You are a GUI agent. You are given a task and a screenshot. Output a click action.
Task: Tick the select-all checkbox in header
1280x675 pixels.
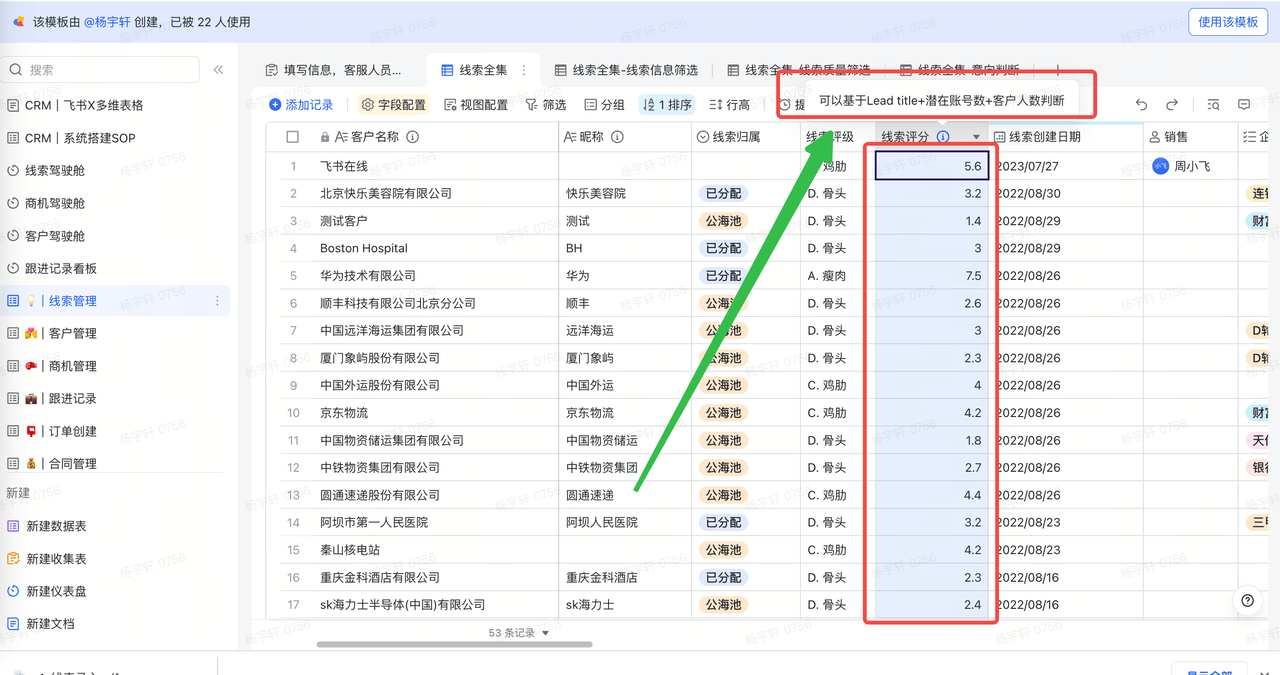(x=293, y=137)
